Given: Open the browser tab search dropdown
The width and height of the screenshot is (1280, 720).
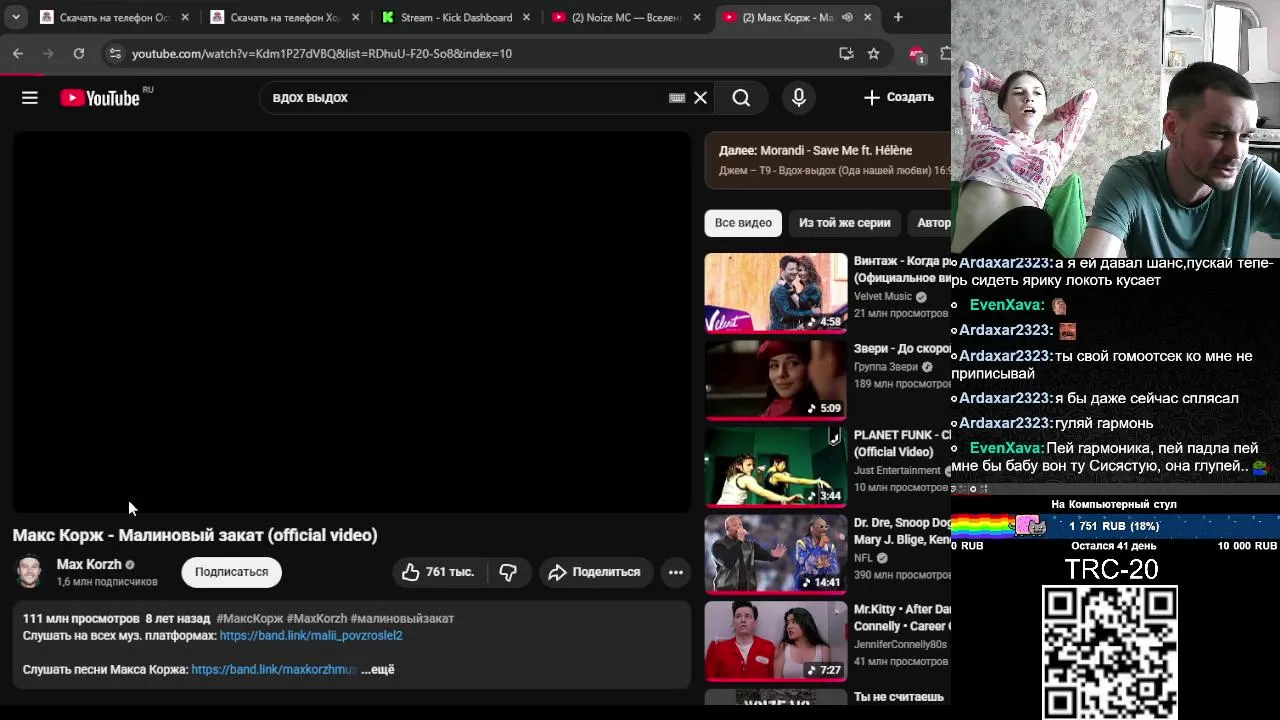Looking at the screenshot, I should (16, 17).
